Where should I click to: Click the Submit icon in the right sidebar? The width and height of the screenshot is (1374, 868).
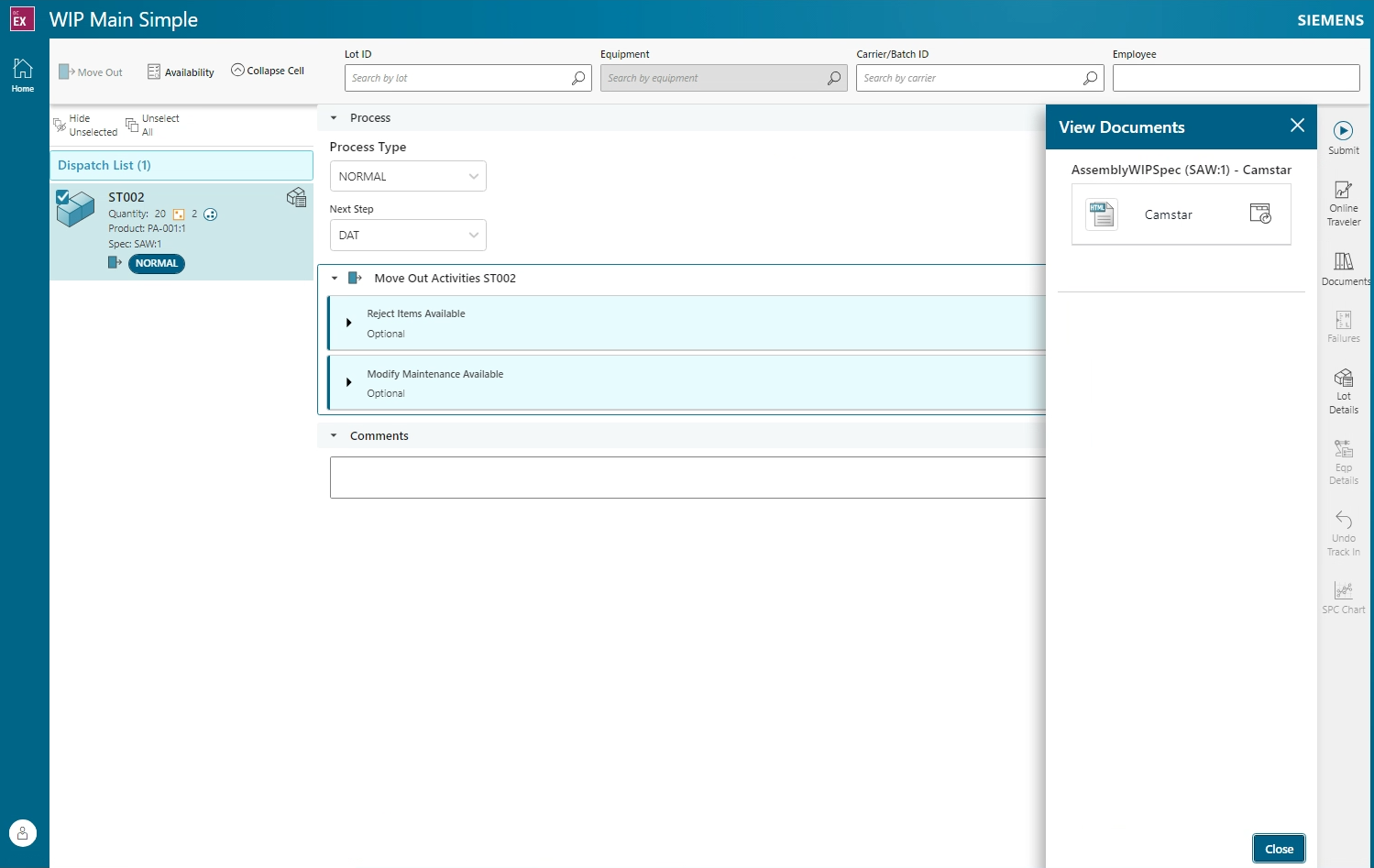[1343, 136]
